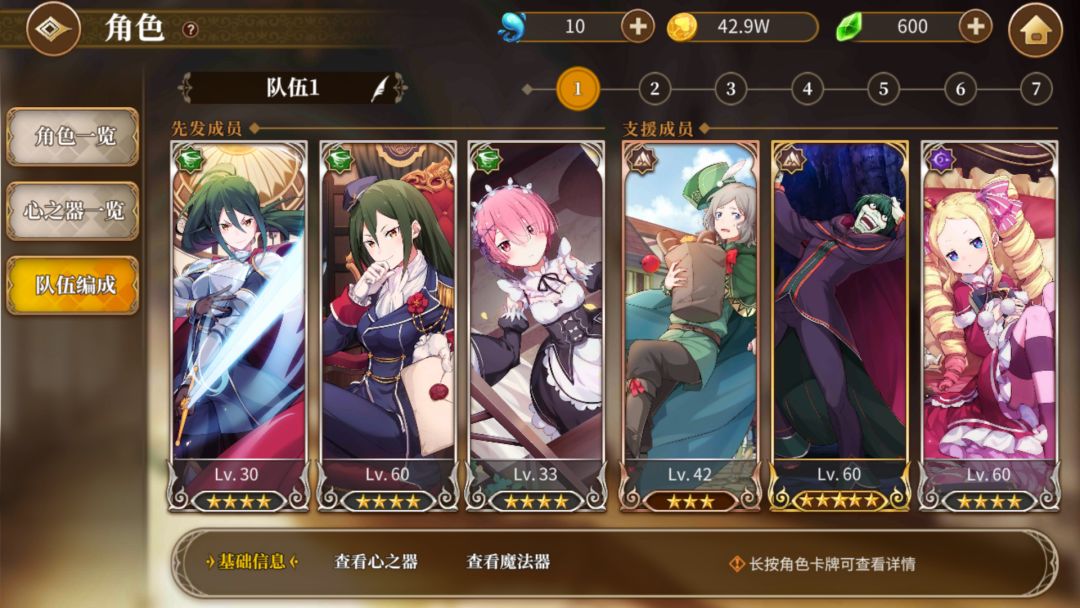Image resolution: width=1080 pixels, height=608 pixels.
Task: Open the home screen via house icon
Action: click(1036, 30)
